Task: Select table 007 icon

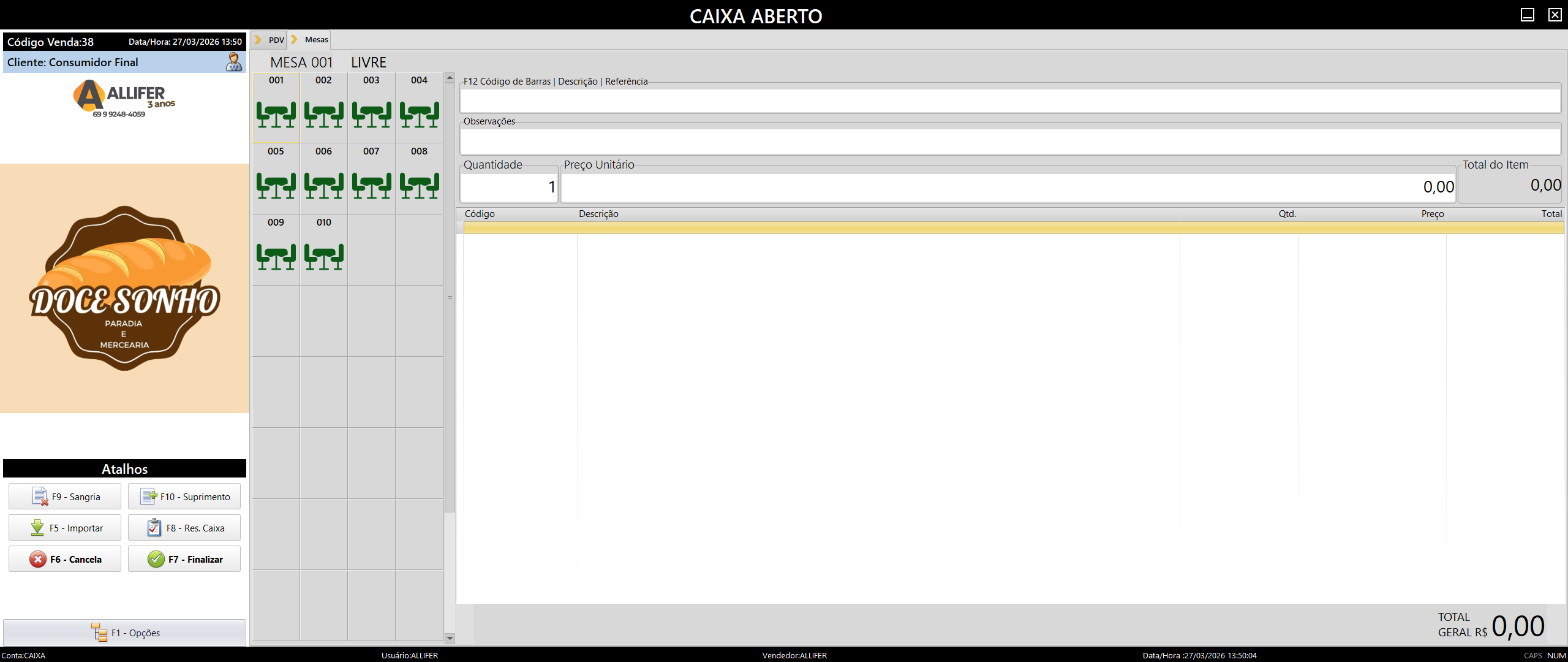Action: tap(371, 185)
